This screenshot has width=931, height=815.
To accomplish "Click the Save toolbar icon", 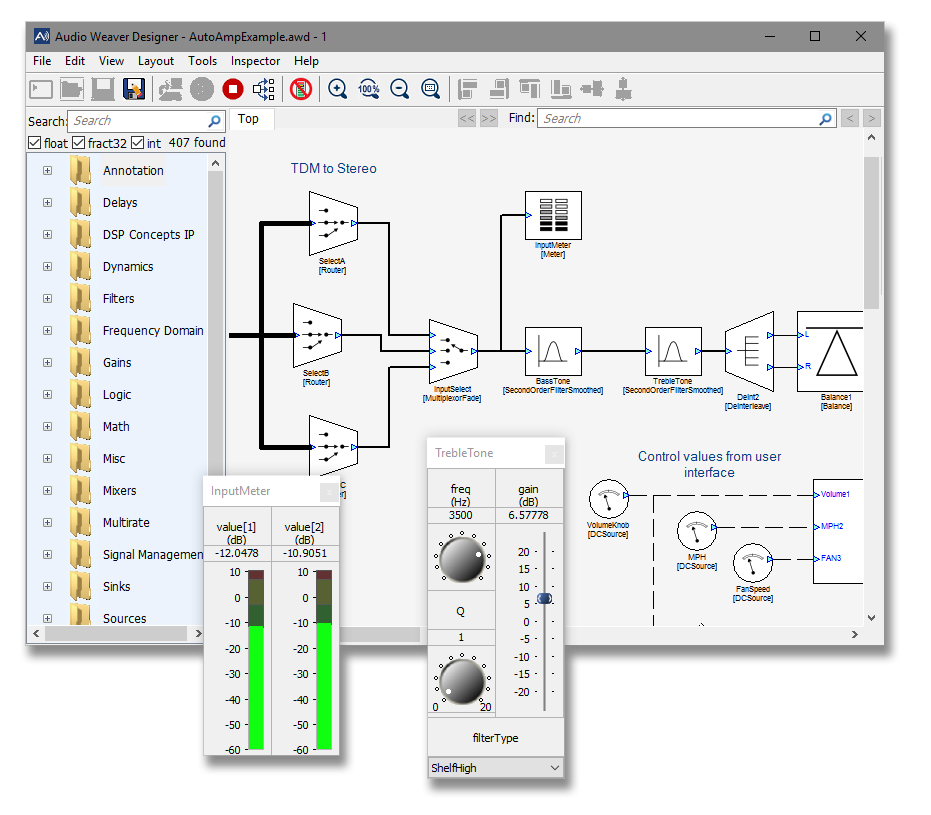I will 103,90.
